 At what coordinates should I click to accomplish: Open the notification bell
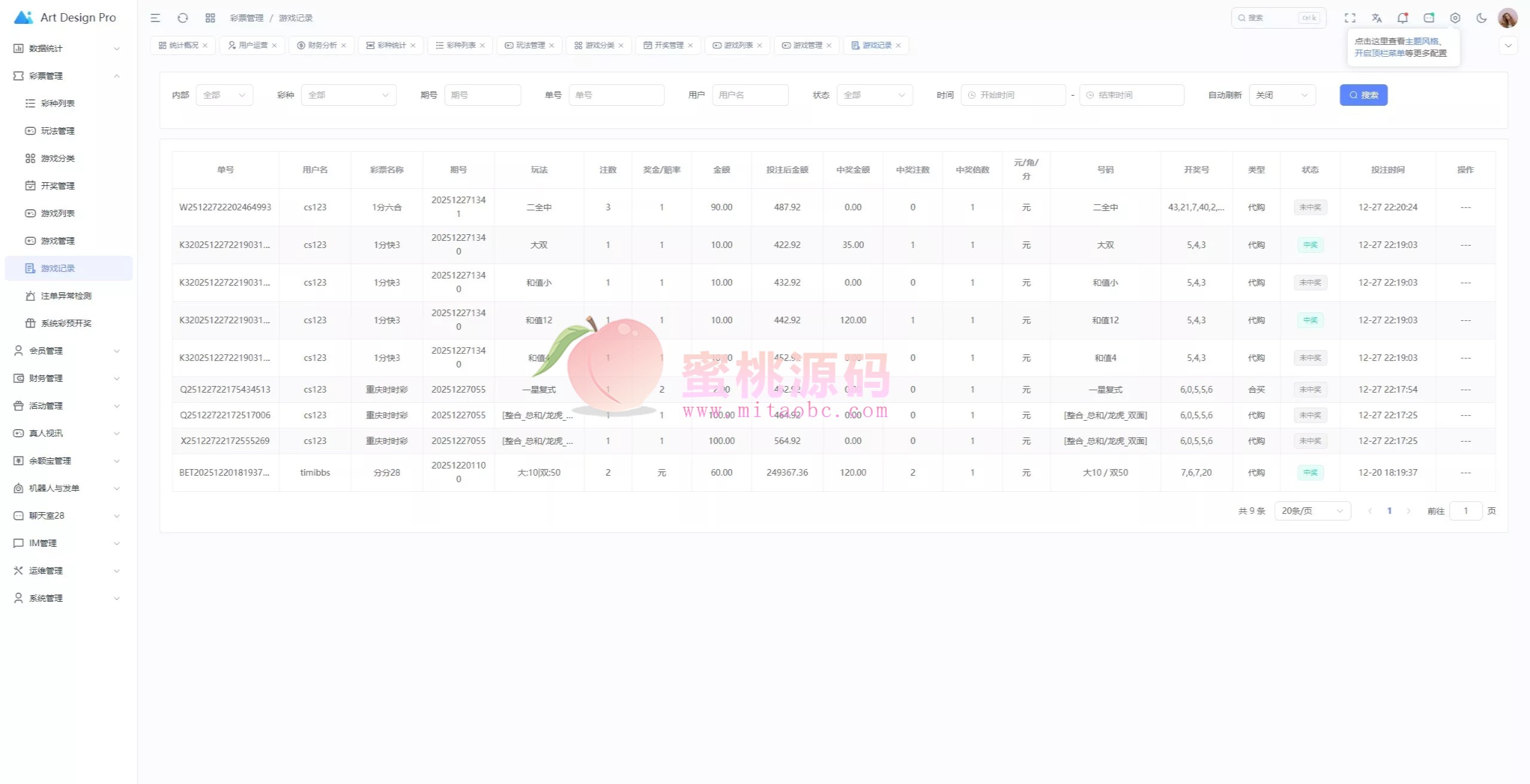point(1402,18)
